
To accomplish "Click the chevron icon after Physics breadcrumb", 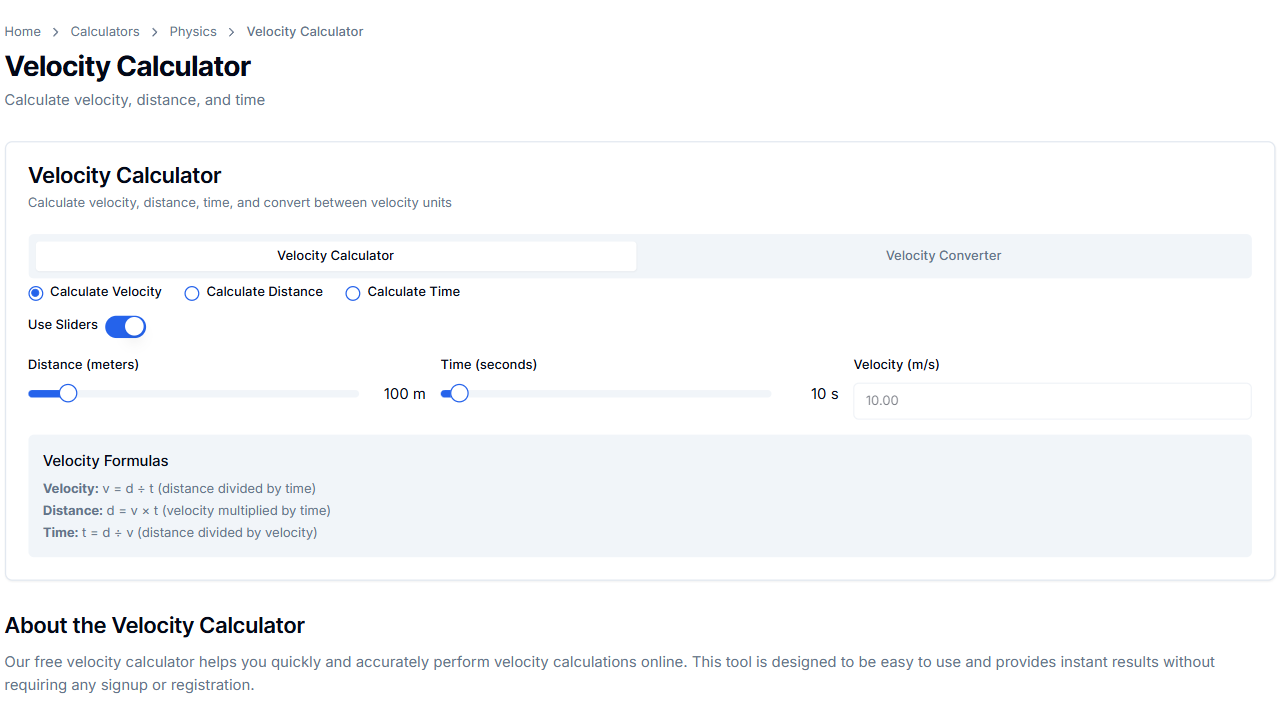I will click(232, 32).
